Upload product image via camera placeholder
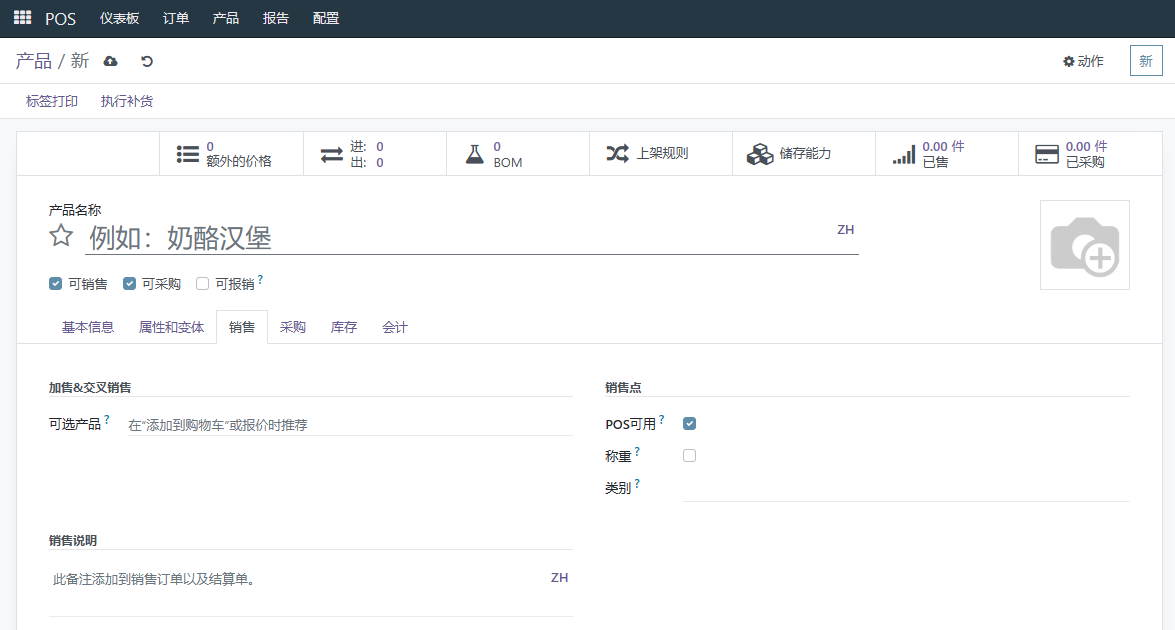Image resolution: width=1175 pixels, height=630 pixels. (x=1084, y=245)
